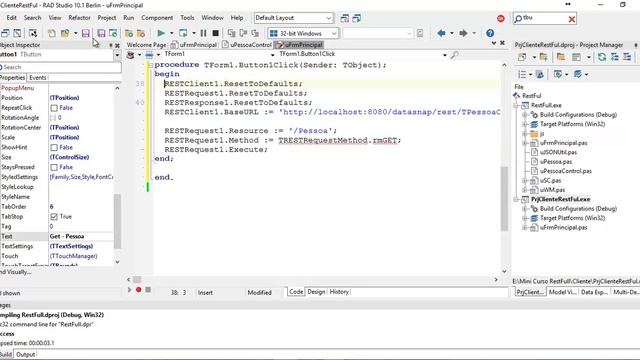Click the Pause button in the debug toolbar
Image resolution: width=640 pixels, height=360 pixels.
click(x=203, y=33)
